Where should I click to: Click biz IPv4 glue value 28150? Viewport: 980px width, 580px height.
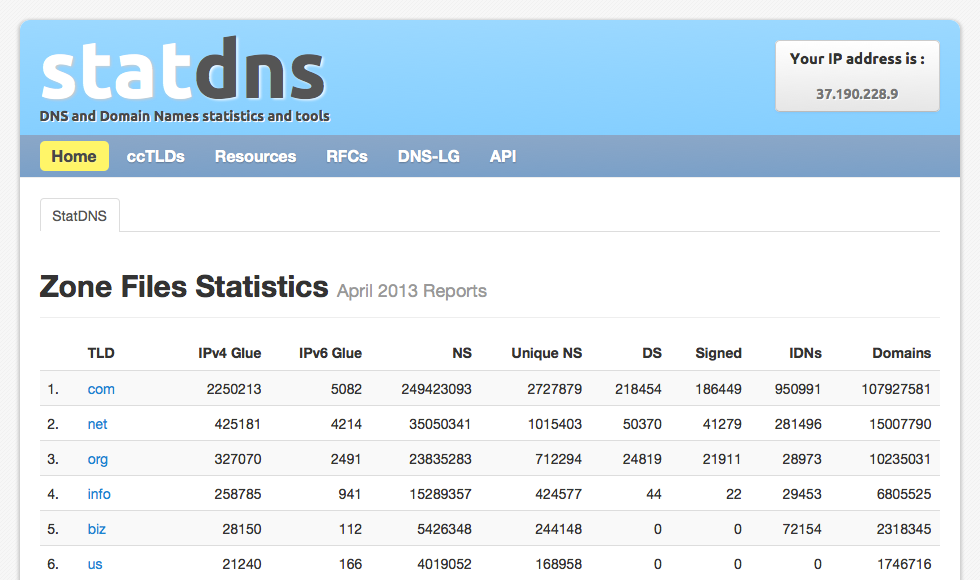[x=242, y=529]
